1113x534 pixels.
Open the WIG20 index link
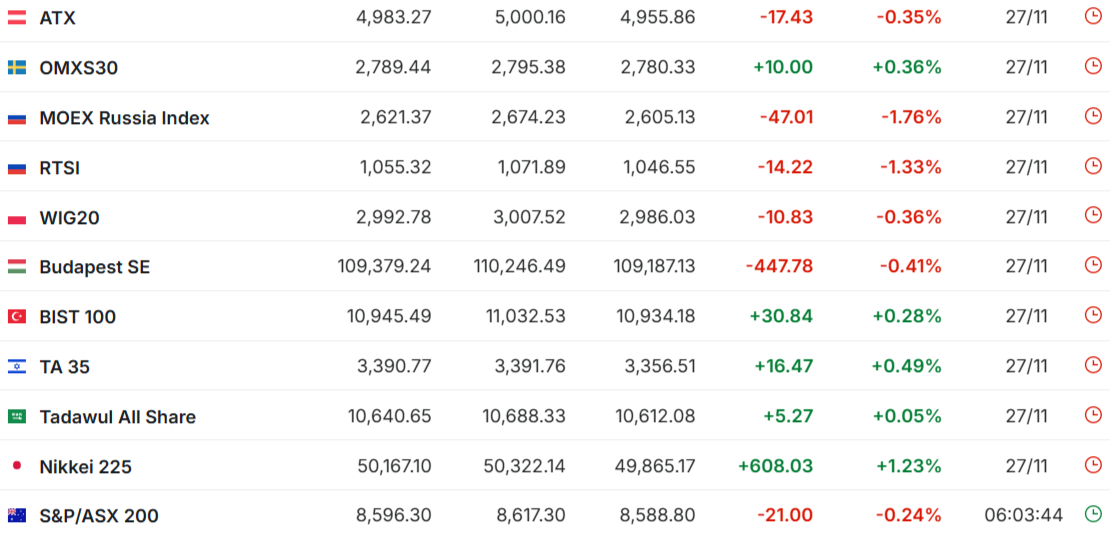(69, 218)
